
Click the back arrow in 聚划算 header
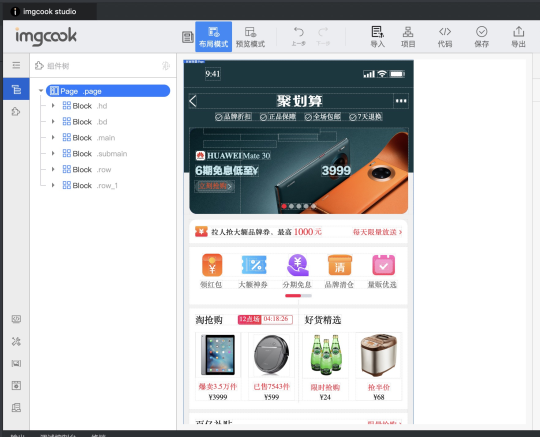click(x=193, y=101)
